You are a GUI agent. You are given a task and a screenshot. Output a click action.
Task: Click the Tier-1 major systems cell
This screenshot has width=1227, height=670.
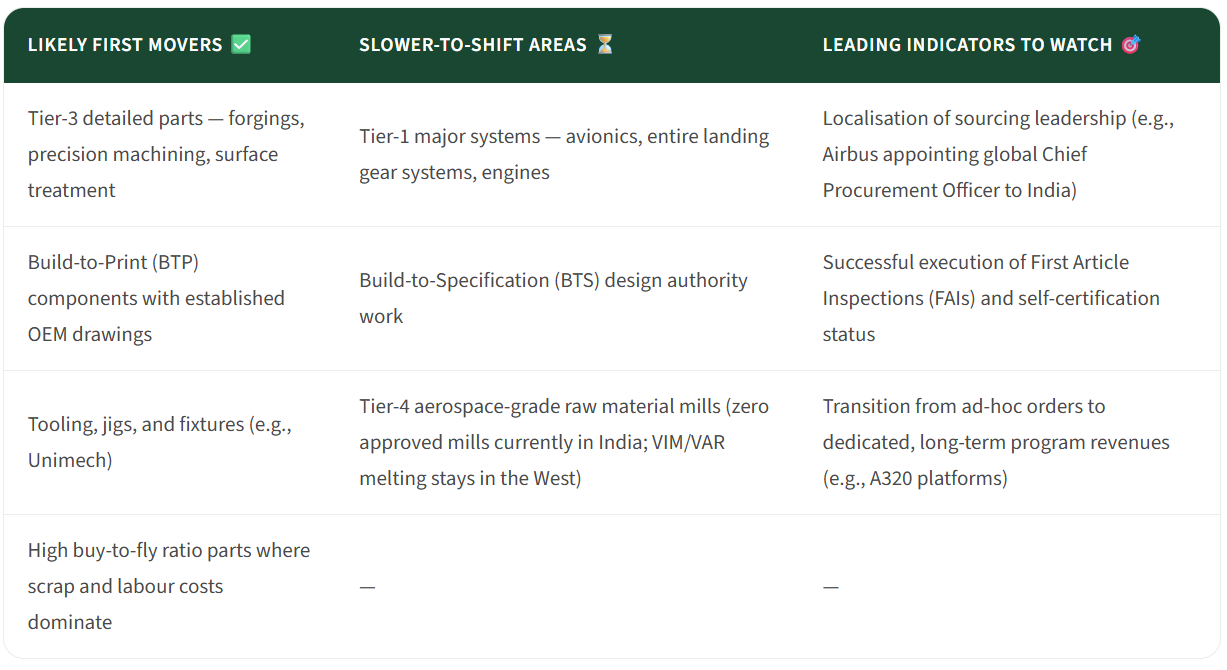coord(564,154)
